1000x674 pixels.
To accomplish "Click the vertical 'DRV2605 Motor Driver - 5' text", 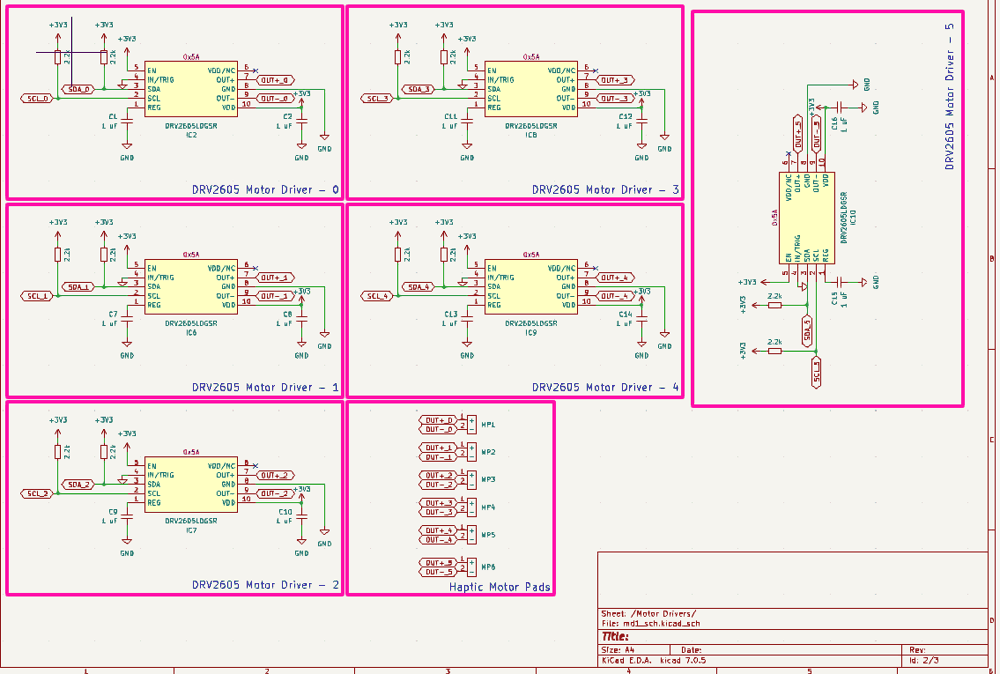I will click(x=950, y=96).
